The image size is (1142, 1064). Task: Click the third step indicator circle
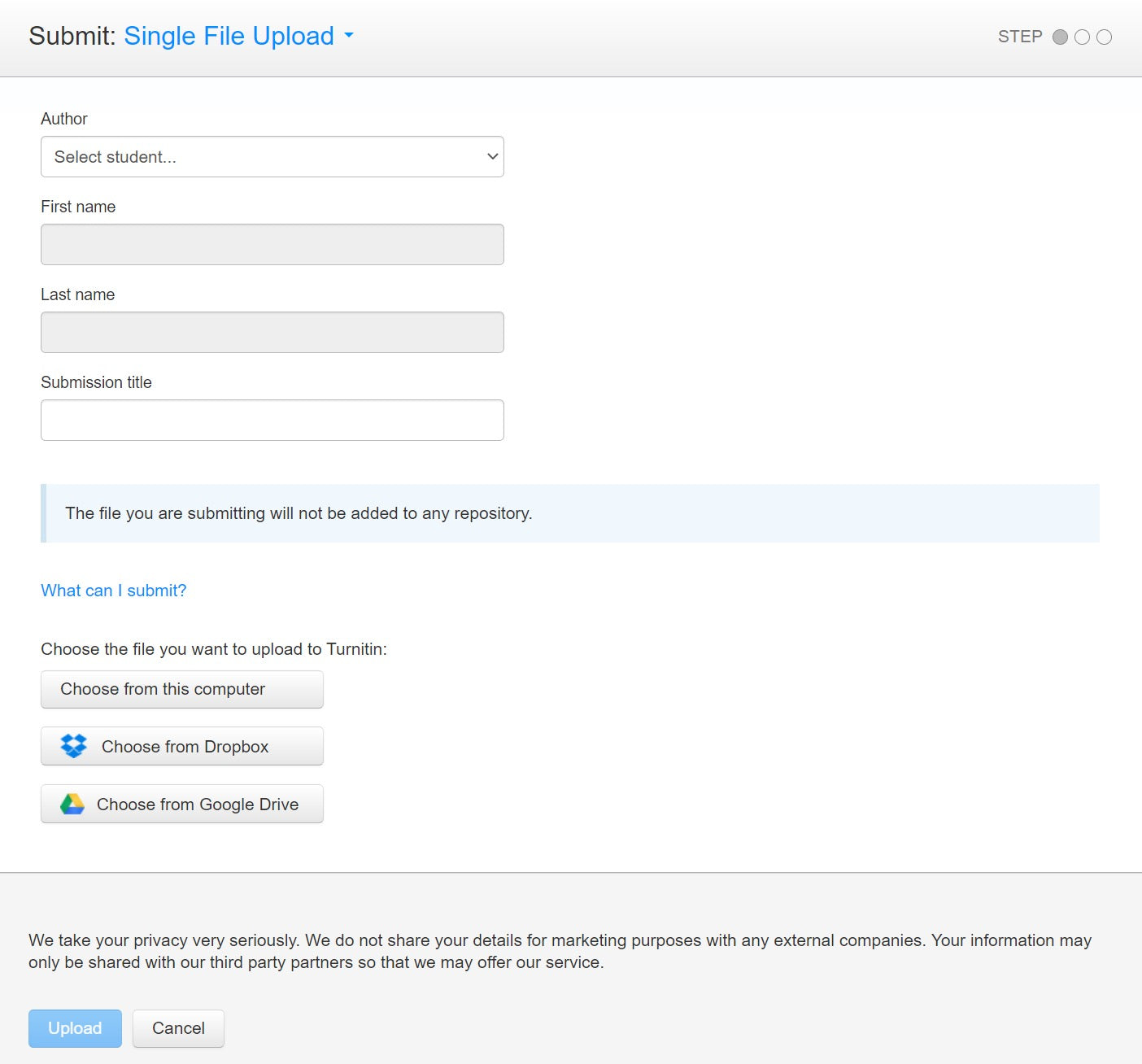[1104, 37]
